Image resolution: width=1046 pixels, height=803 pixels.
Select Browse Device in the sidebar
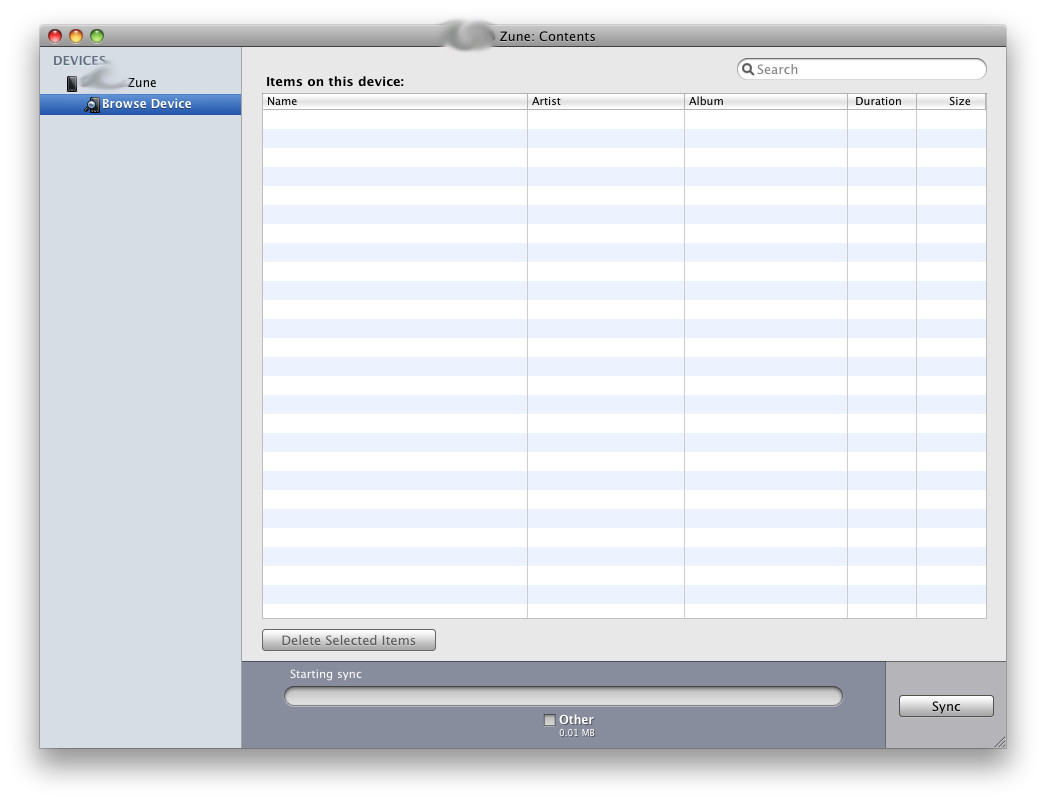(140, 104)
